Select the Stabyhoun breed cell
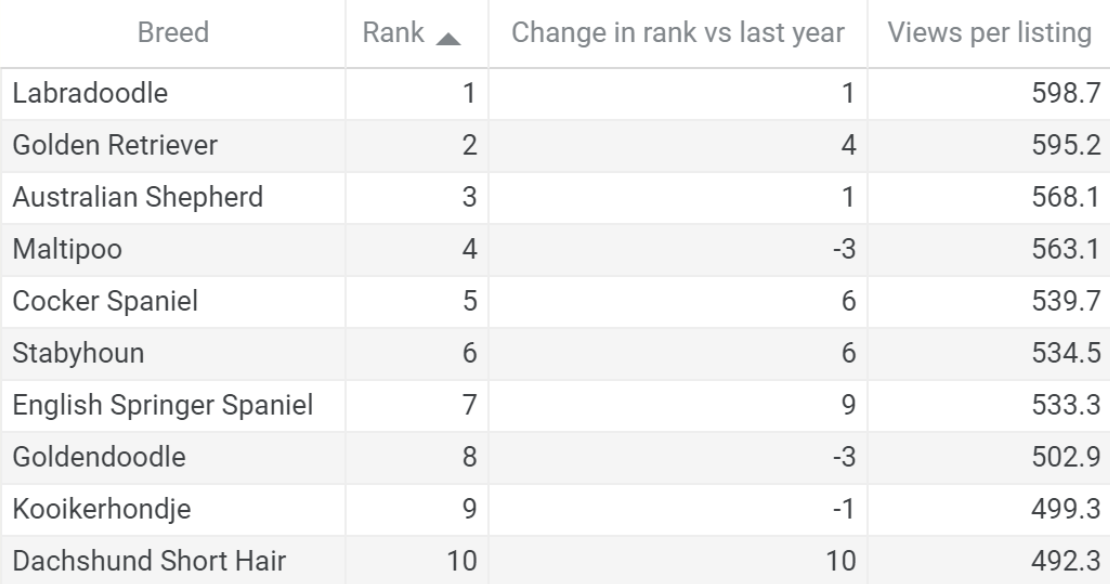 tap(173, 353)
